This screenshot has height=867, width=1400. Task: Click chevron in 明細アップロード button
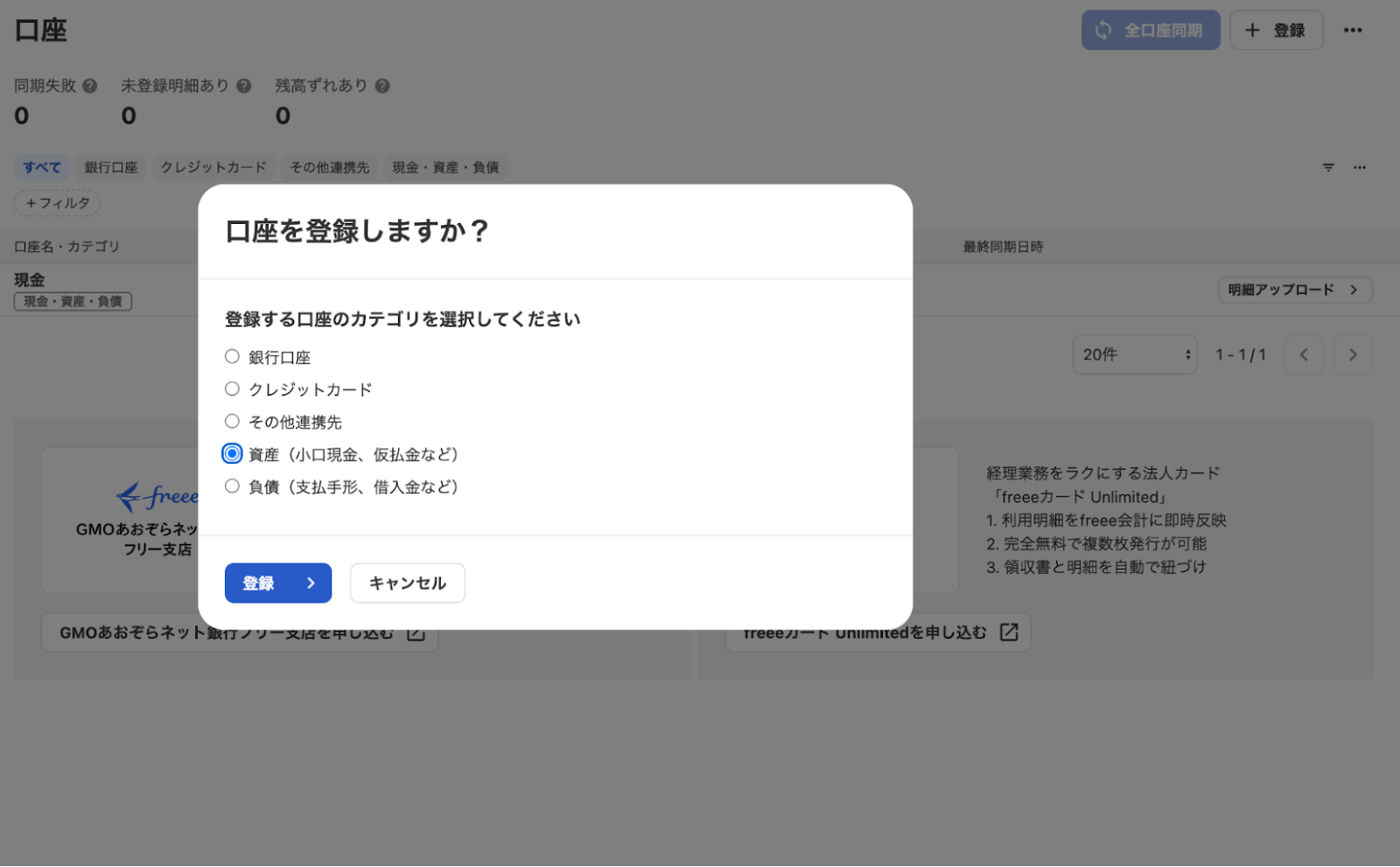click(1354, 290)
